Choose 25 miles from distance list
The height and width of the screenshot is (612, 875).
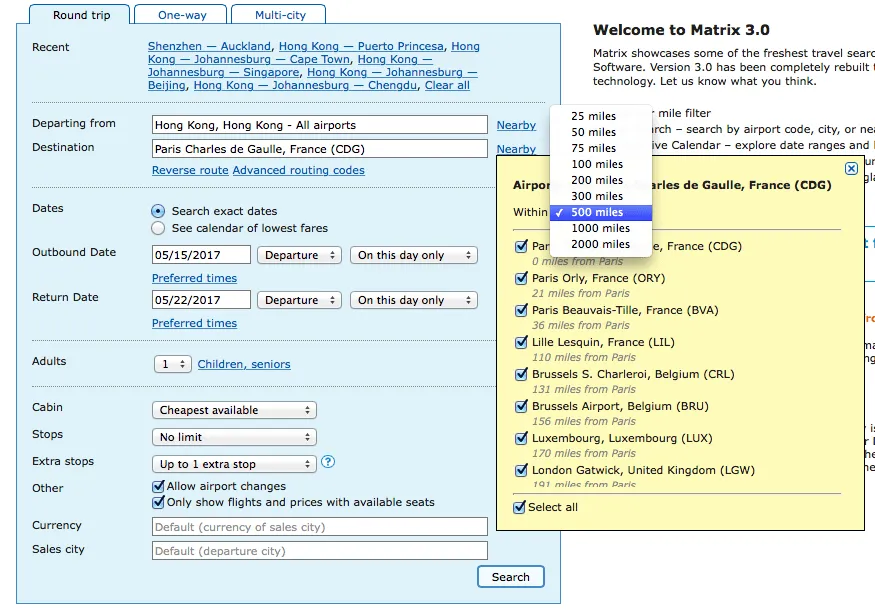click(x=600, y=116)
